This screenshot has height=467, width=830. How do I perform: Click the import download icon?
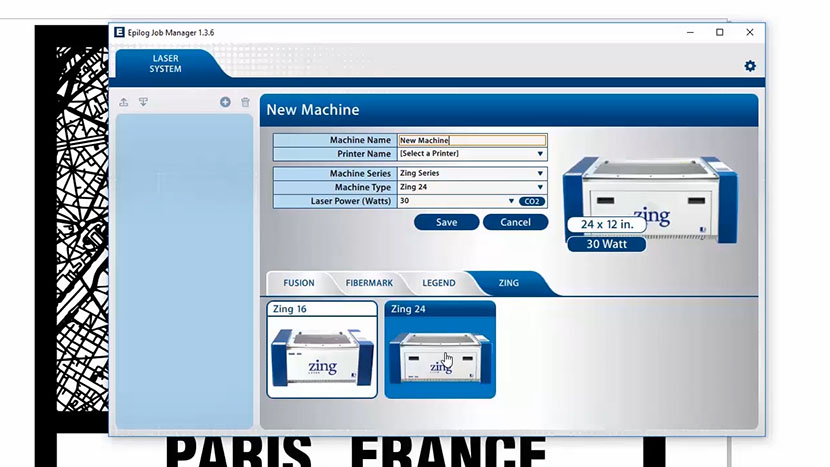[143, 102]
